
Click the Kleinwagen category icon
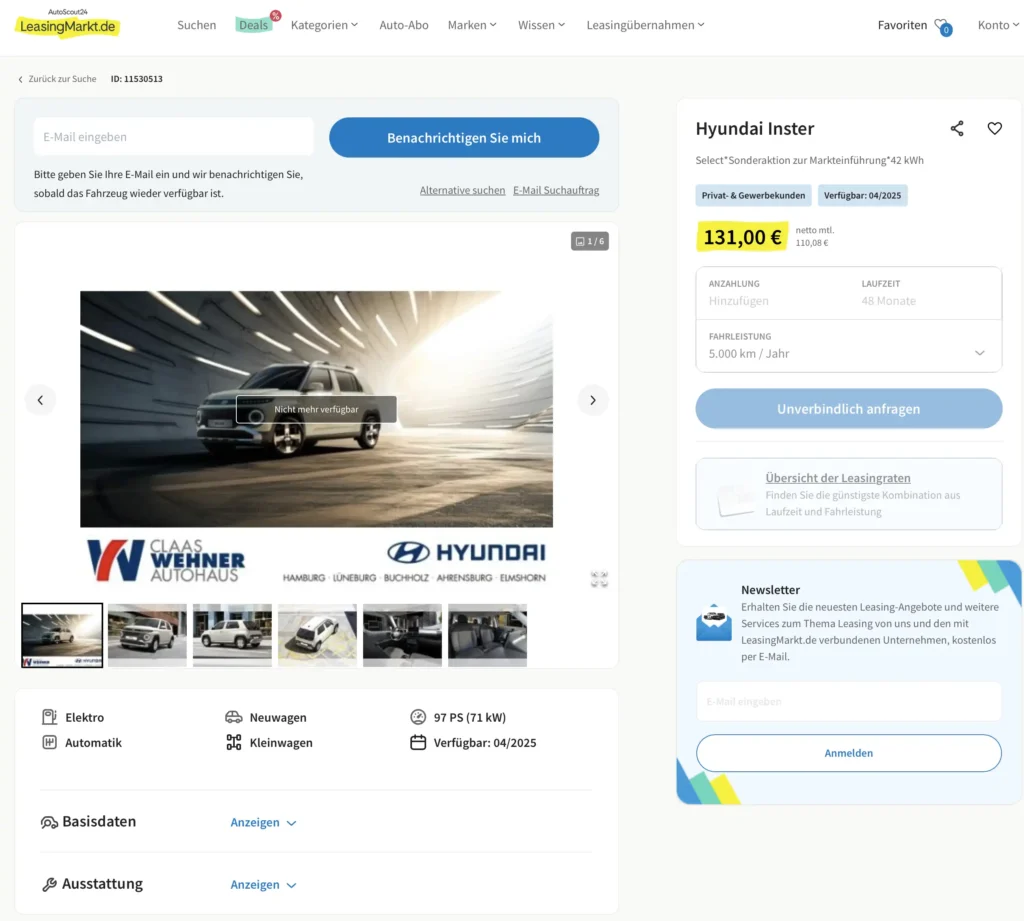coord(234,742)
